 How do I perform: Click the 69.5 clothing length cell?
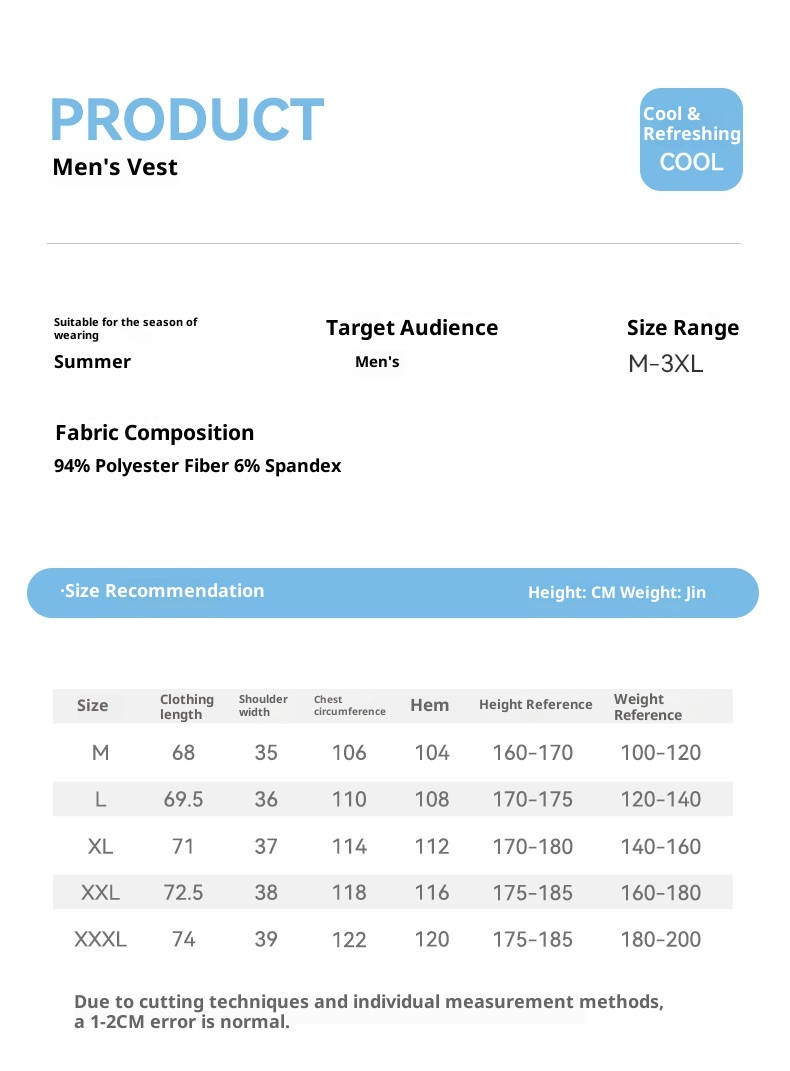[184, 800]
